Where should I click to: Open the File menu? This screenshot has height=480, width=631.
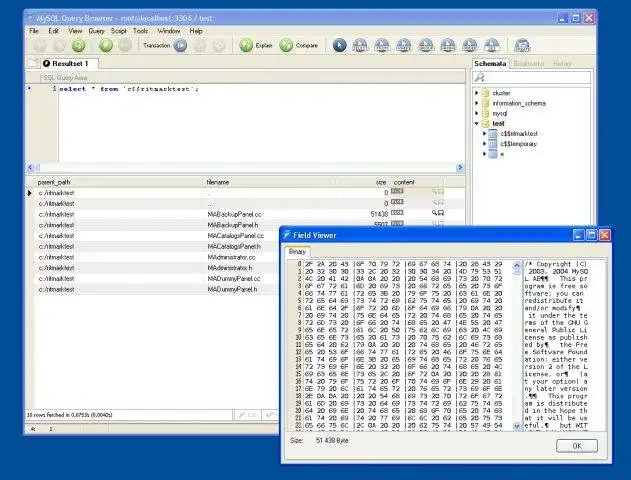pyautogui.click(x=34, y=31)
